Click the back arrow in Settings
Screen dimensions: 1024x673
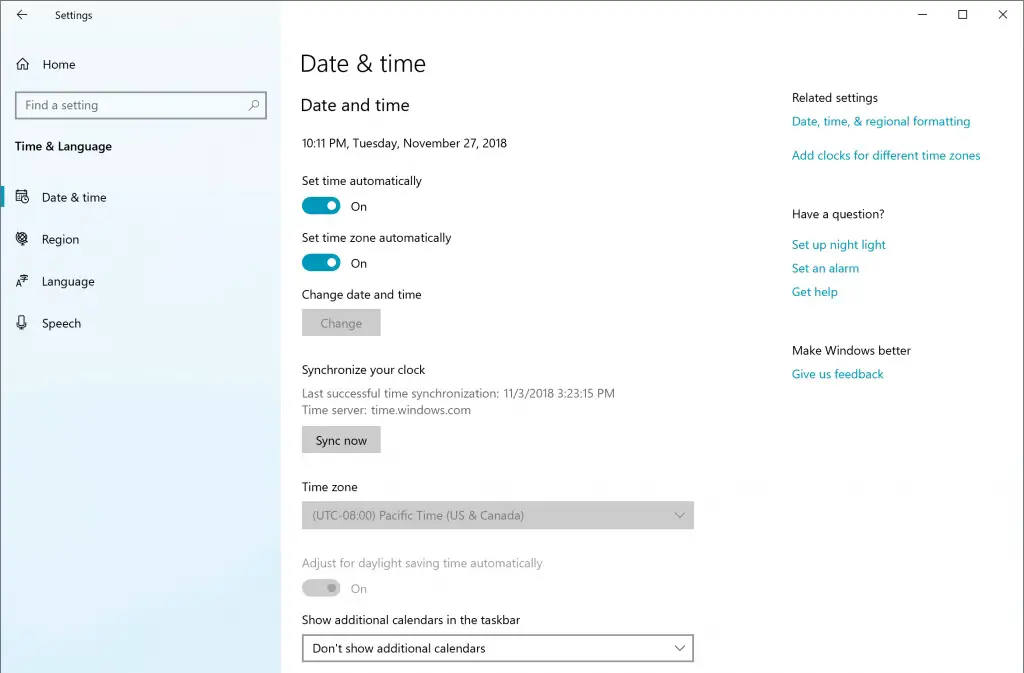tap(22, 14)
